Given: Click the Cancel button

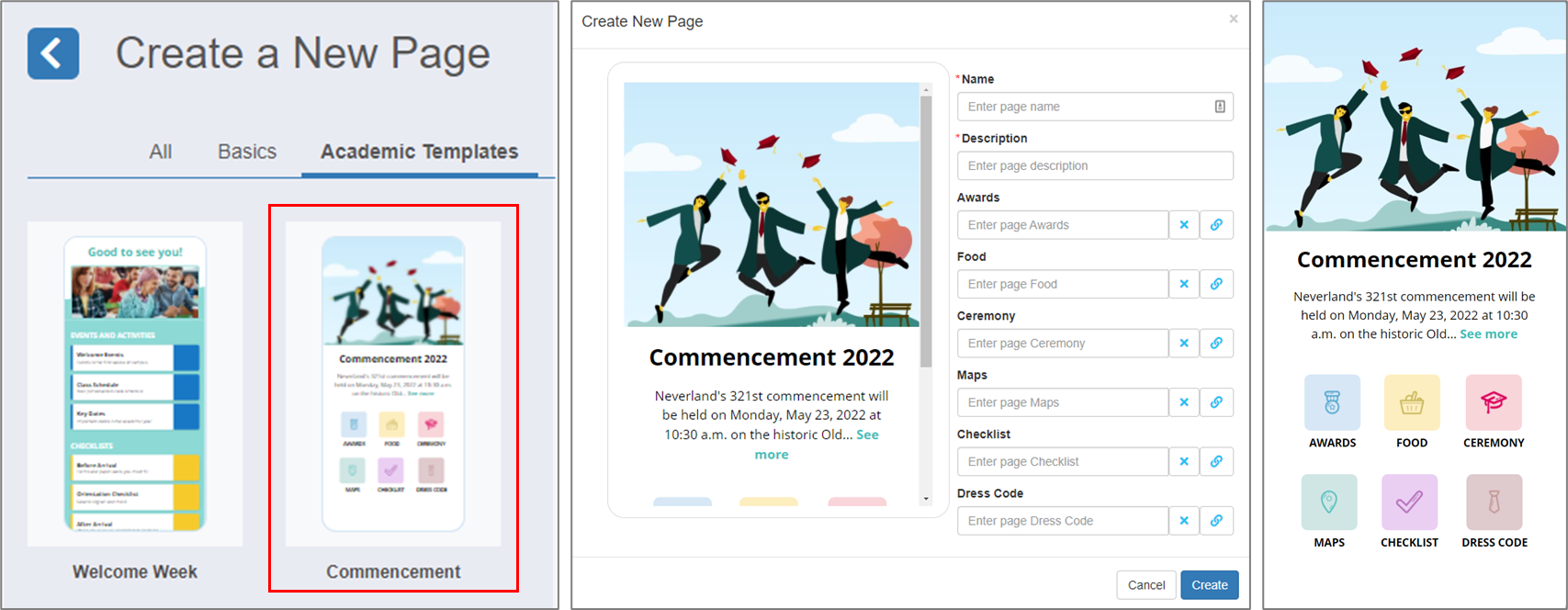Looking at the screenshot, I should click(x=1146, y=585).
